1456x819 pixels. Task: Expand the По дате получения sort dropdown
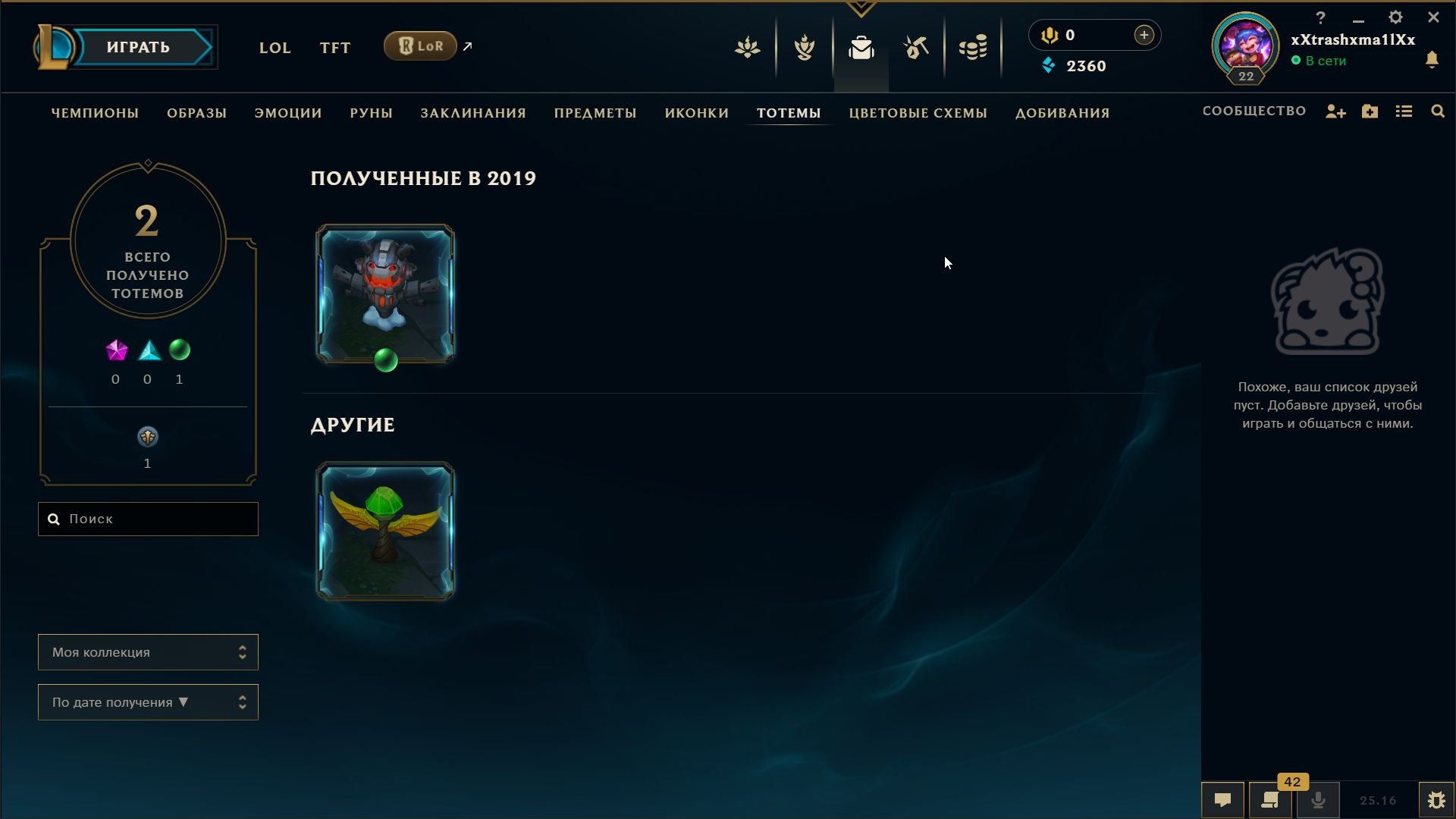pos(148,702)
